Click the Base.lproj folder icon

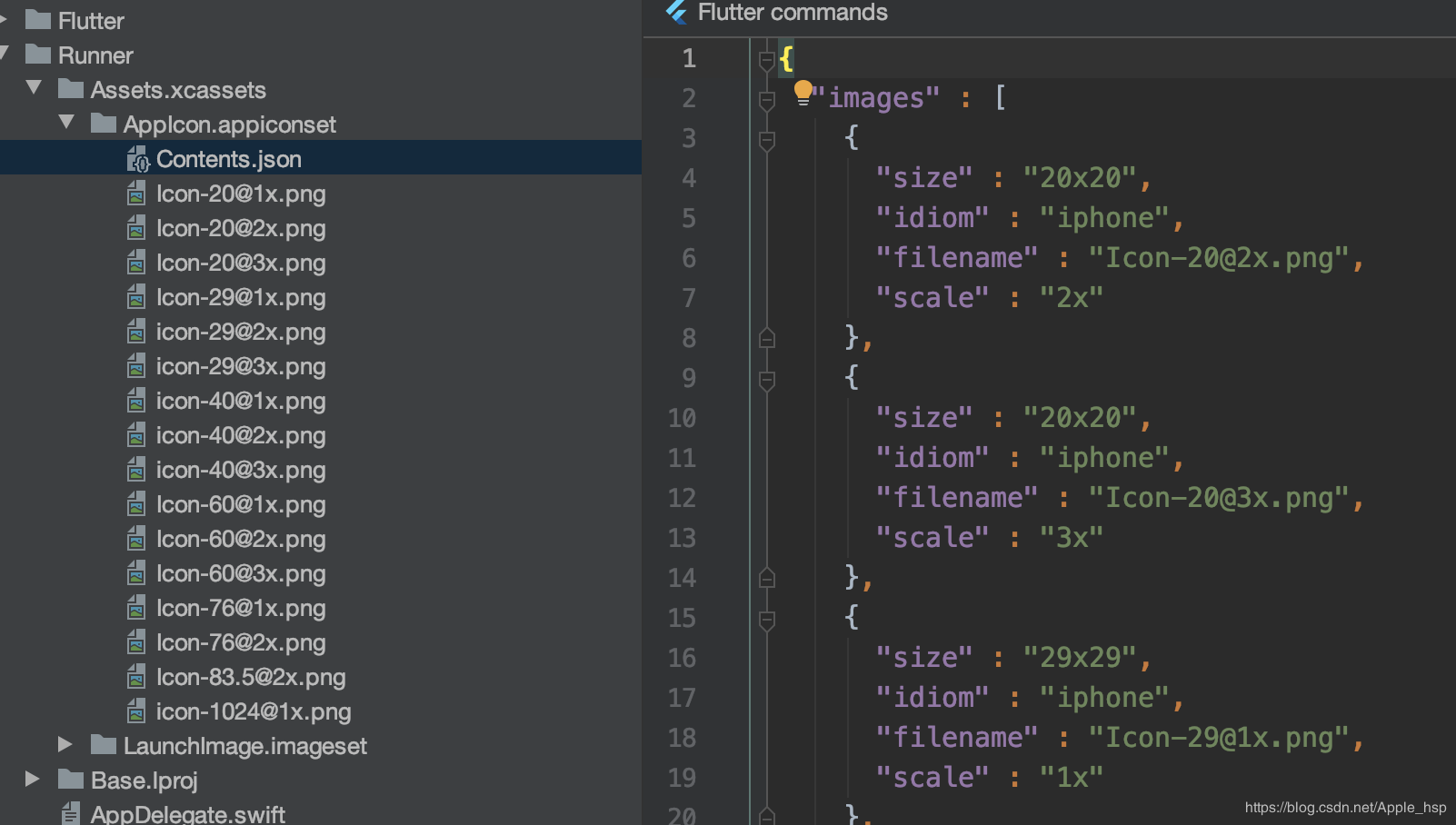71,780
